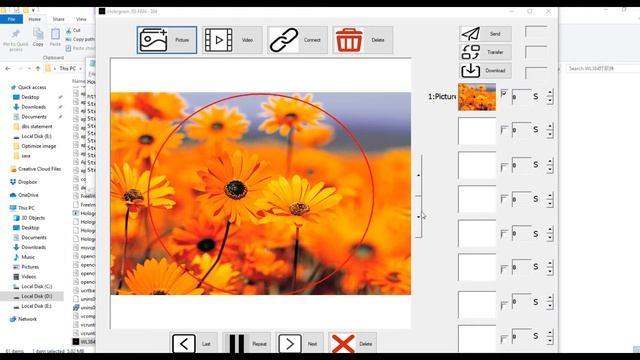Click the Send paper-plane button

coord(485,34)
